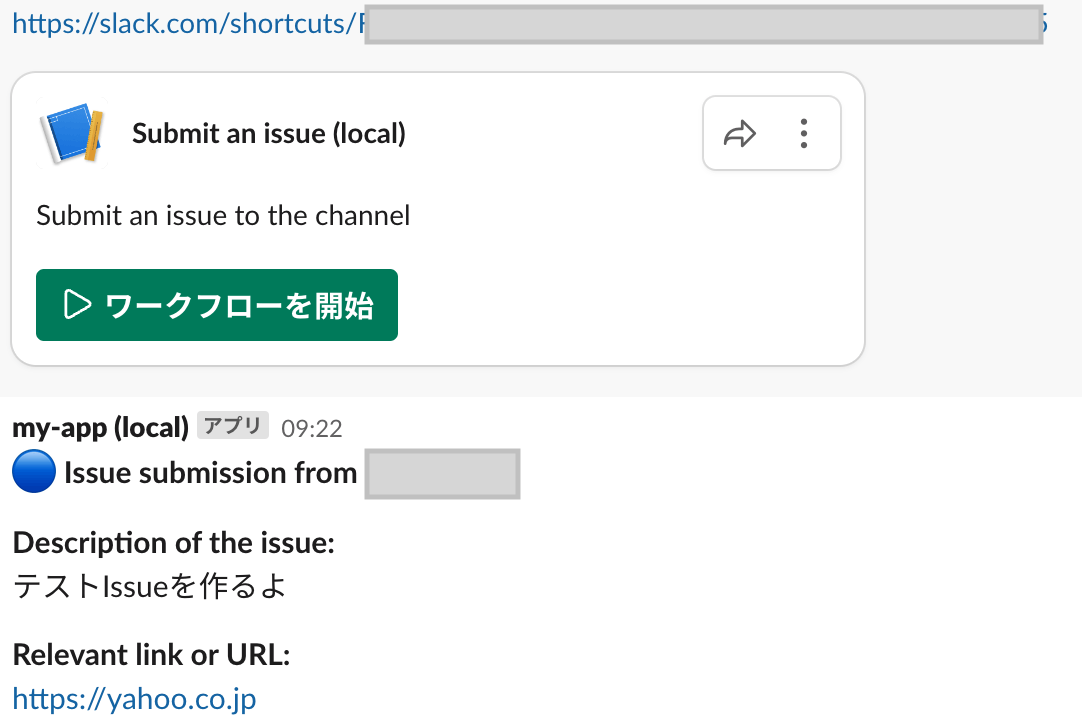Click the Submit an issue to the channel description
Image resolution: width=1082 pixels, height=722 pixels.
223,215
